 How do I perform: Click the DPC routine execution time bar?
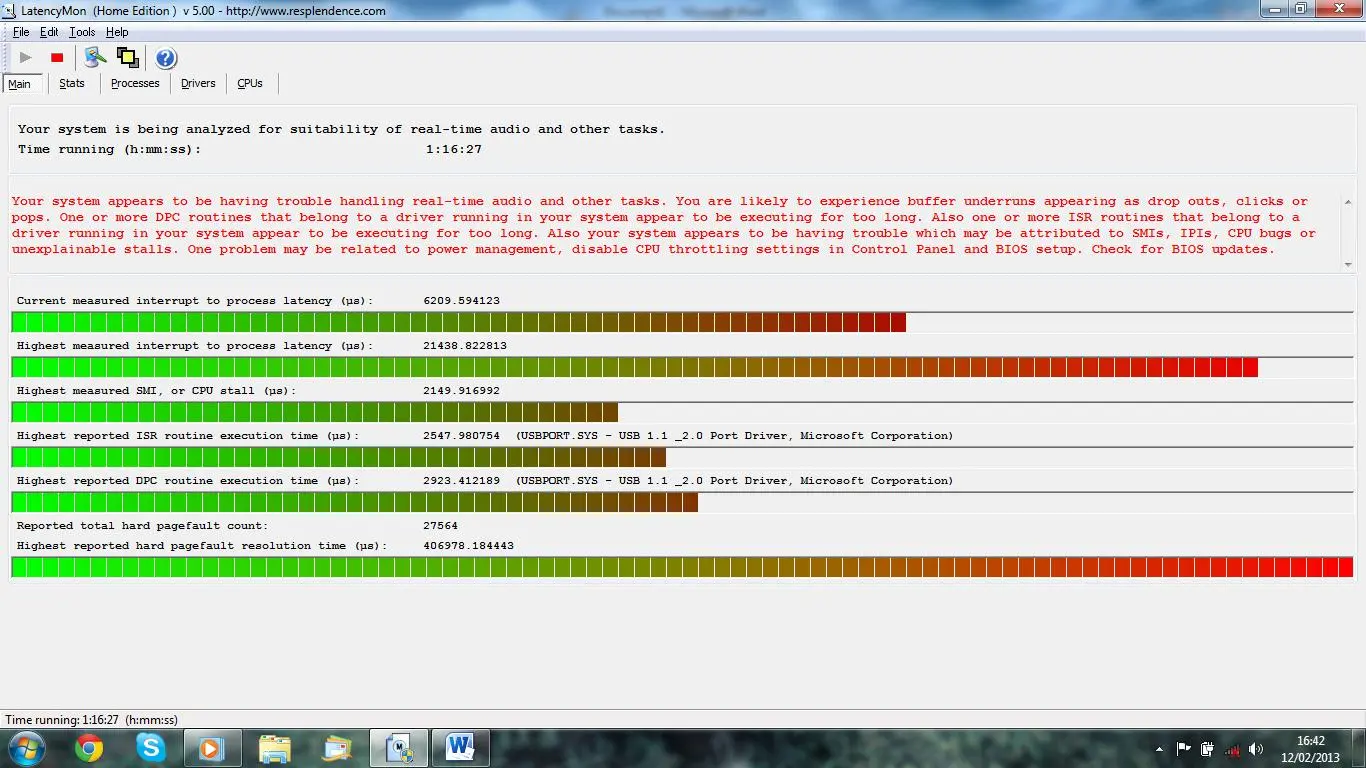point(682,502)
